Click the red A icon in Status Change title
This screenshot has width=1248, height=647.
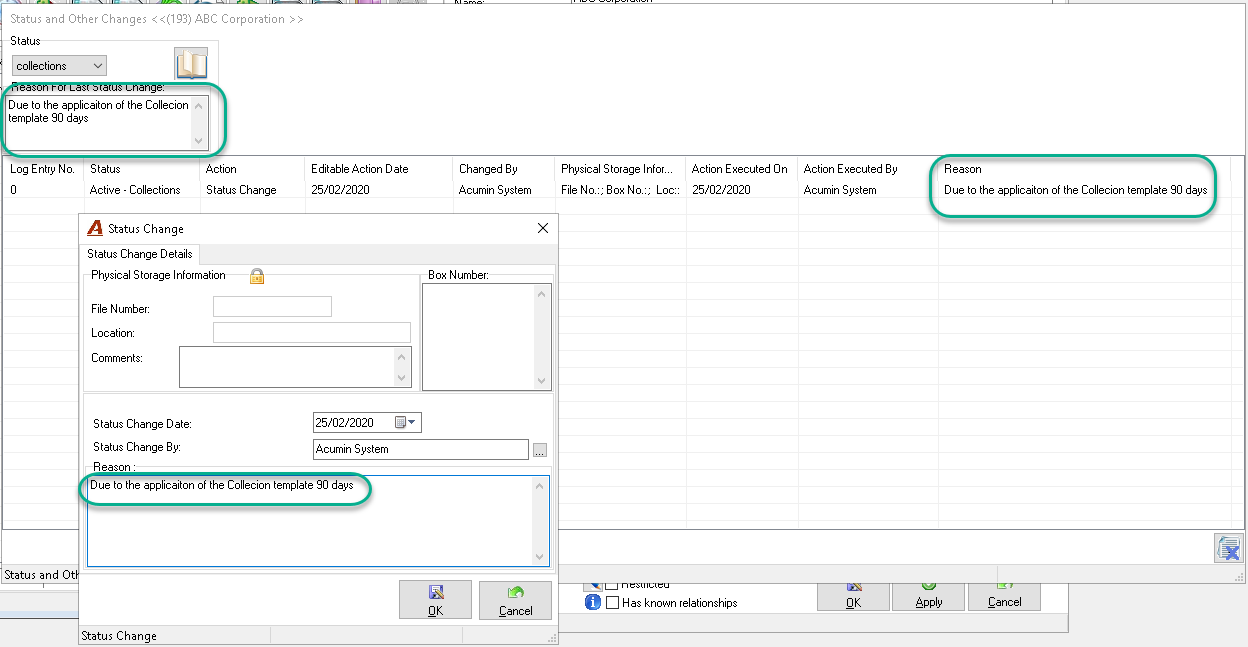point(96,228)
